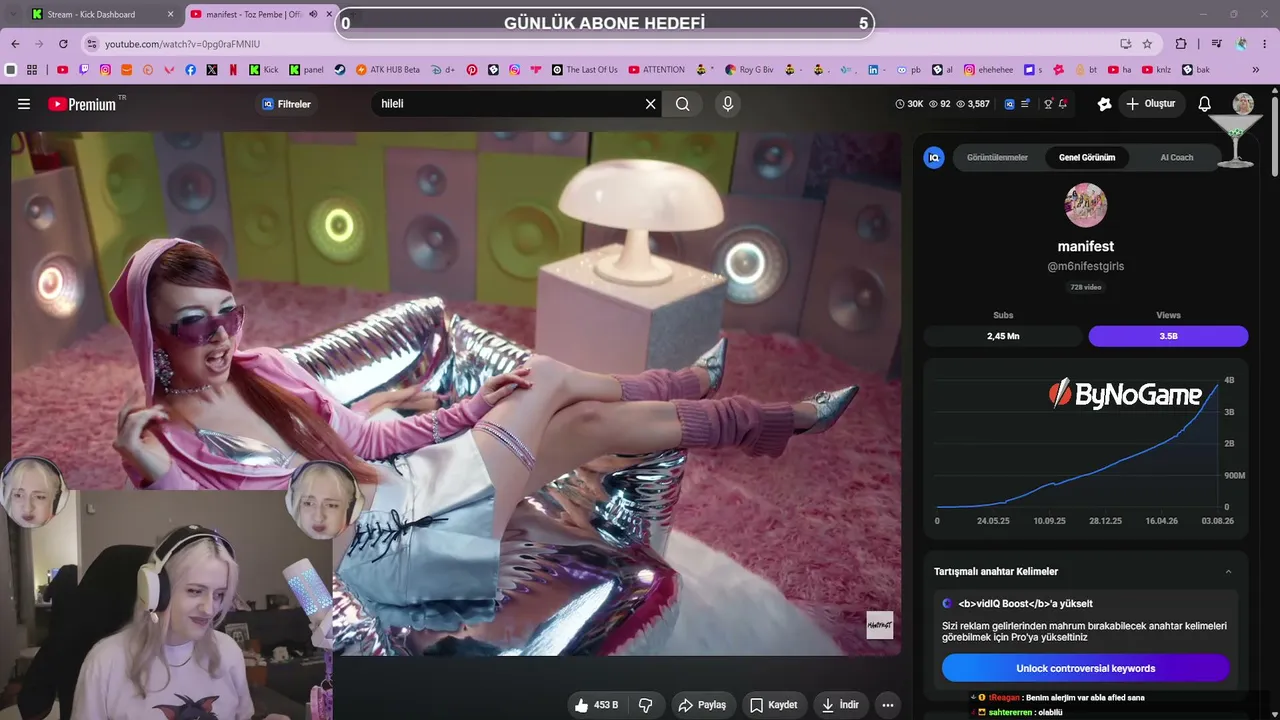Open the Twitch bookmark icon

point(84,70)
